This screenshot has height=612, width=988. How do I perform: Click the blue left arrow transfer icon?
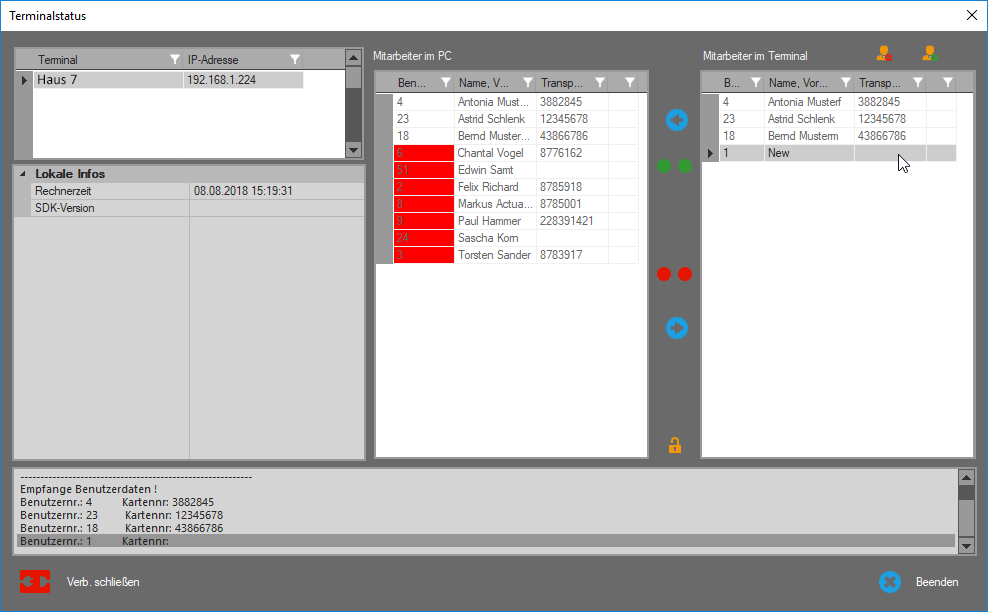click(677, 120)
